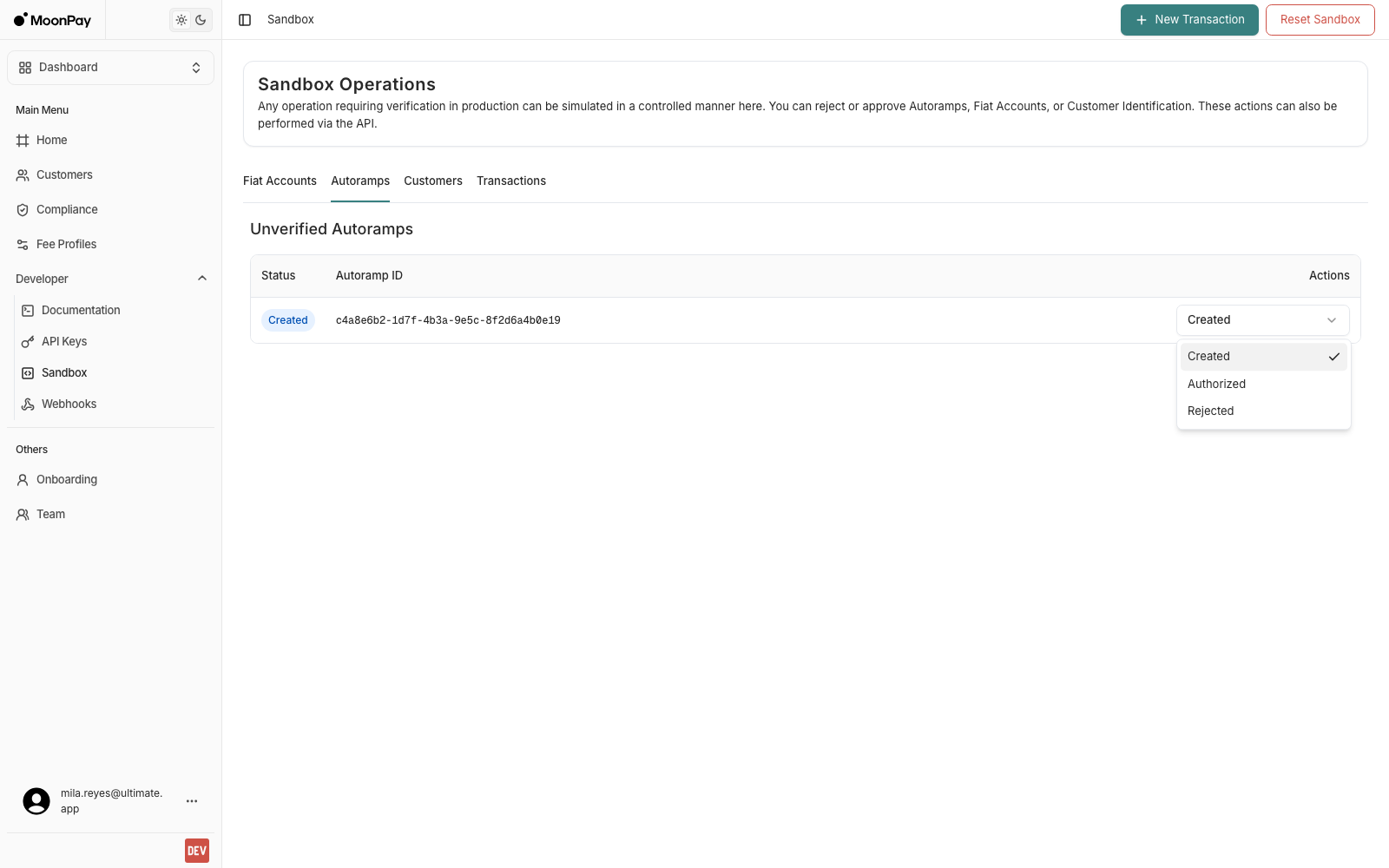Collapse the Developer section chevron
The width and height of the screenshot is (1389, 868).
[202, 279]
